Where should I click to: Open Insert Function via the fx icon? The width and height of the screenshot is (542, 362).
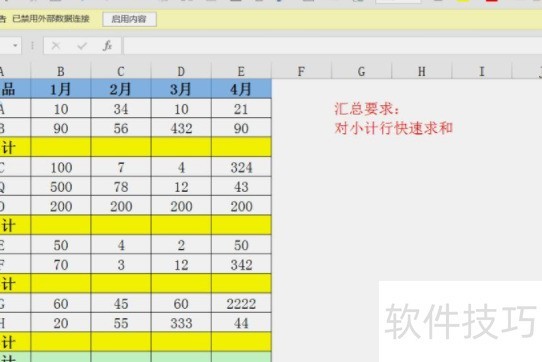tap(108, 46)
